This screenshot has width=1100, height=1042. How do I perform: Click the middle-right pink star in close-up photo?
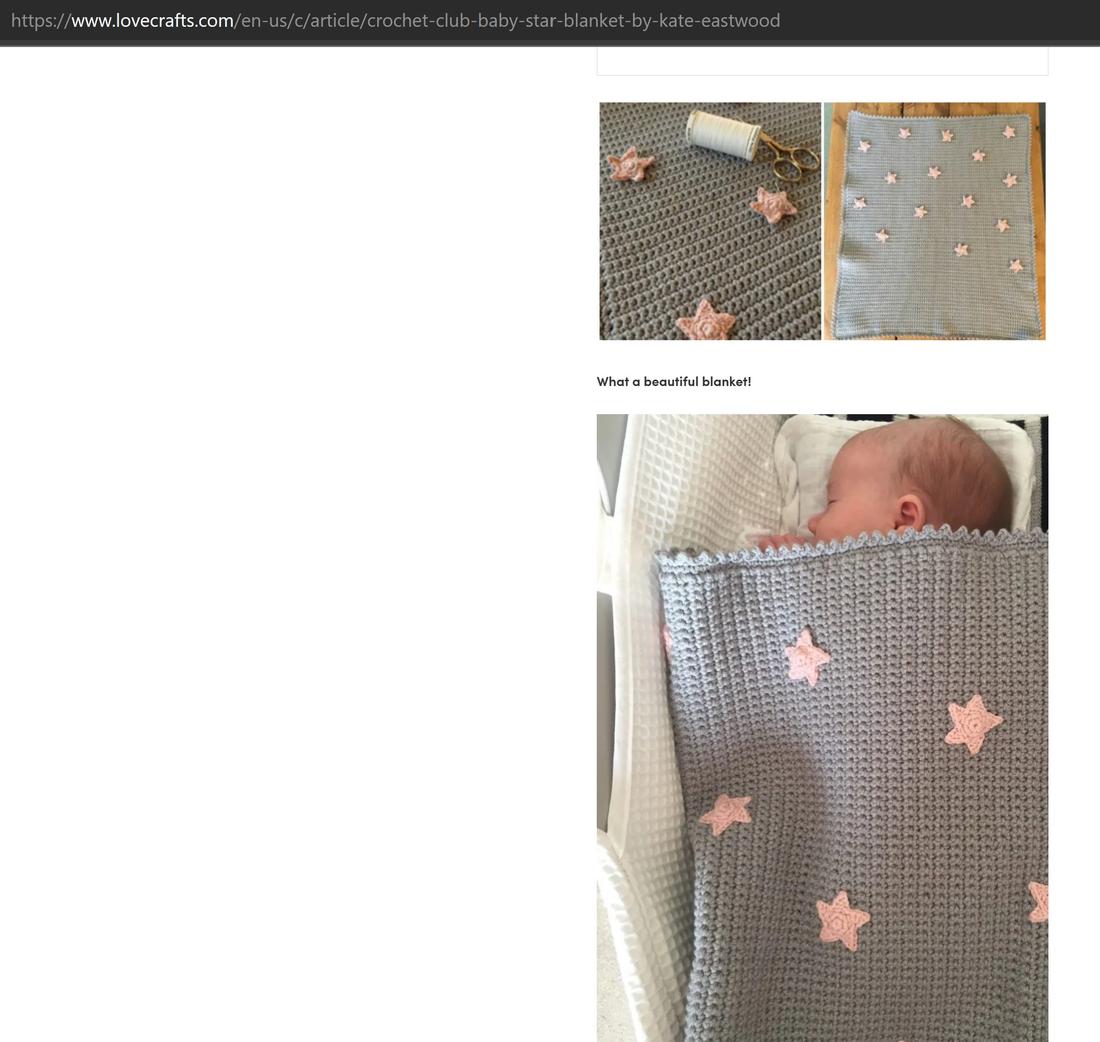tap(773, 205)
